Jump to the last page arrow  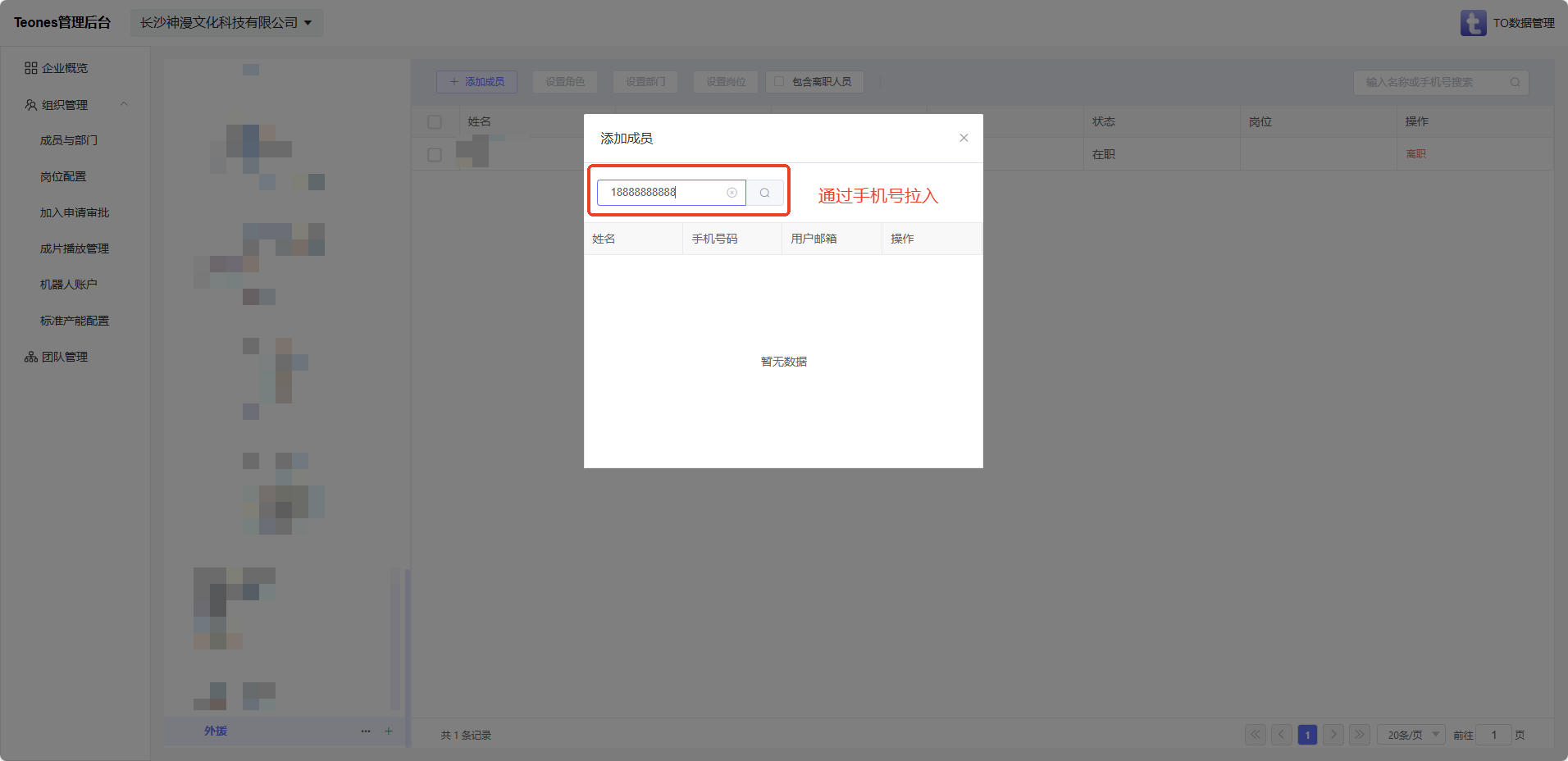[1360, 735]
